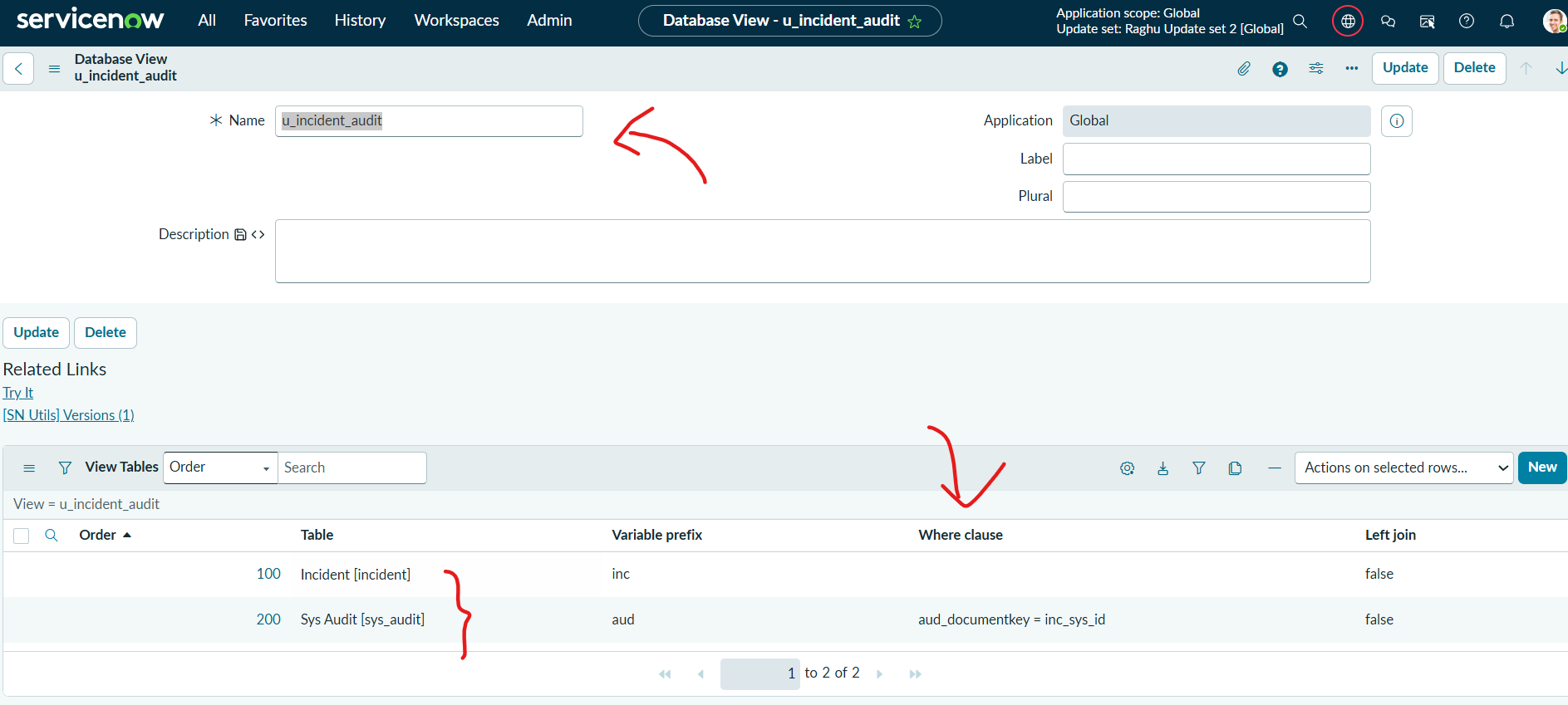Open the form context hamburger menu
This screenshot has height=705, width=1568.
coord(54,69)
